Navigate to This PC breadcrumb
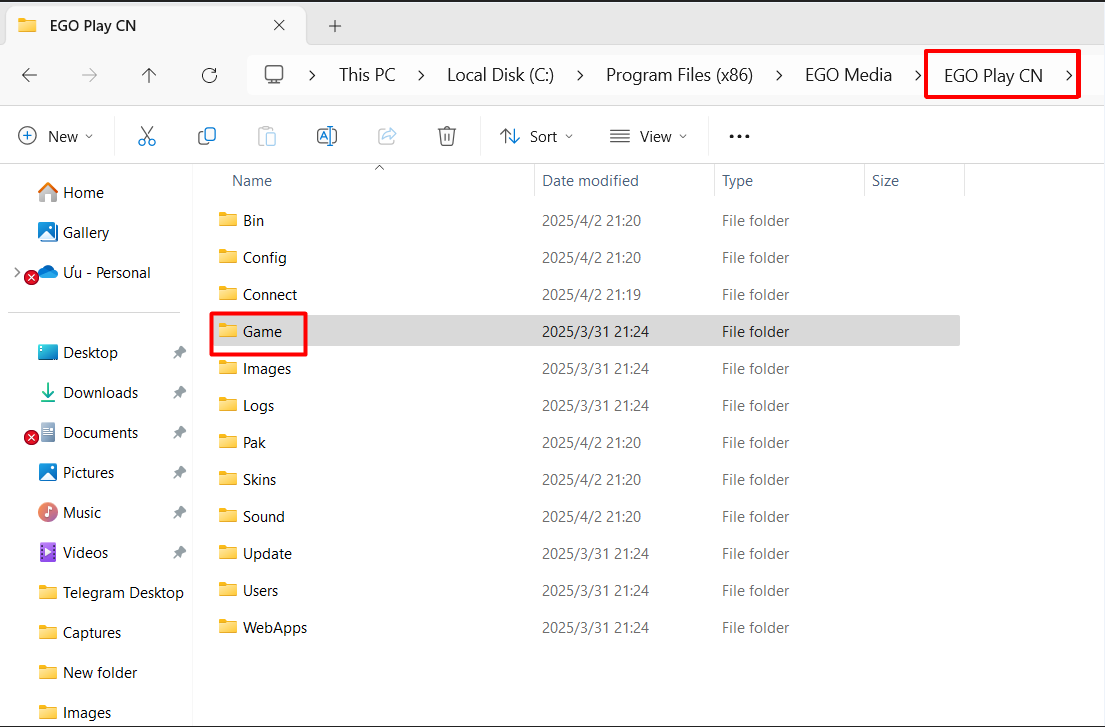Screen dimensions: 1105x727 [x=367, y=75]
